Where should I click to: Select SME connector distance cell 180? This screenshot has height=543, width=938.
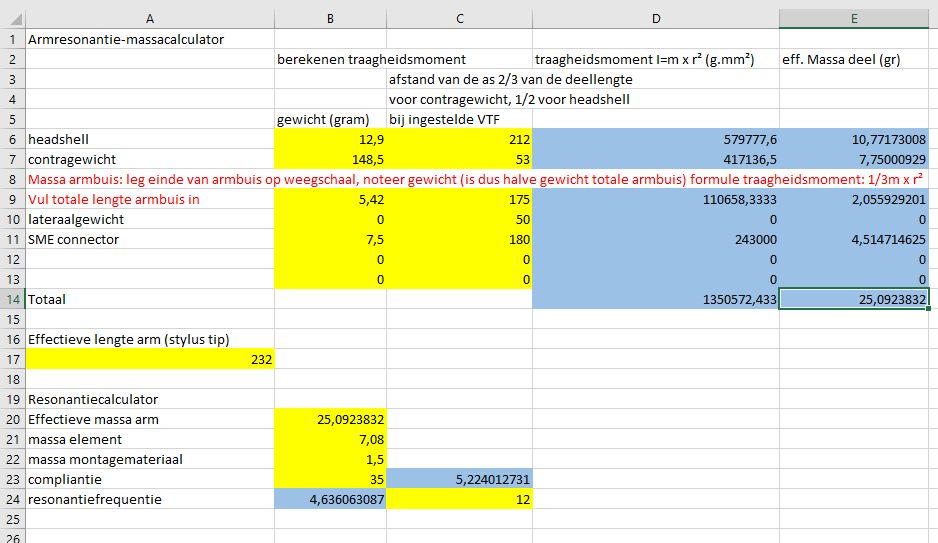click(x=459, y=240)
